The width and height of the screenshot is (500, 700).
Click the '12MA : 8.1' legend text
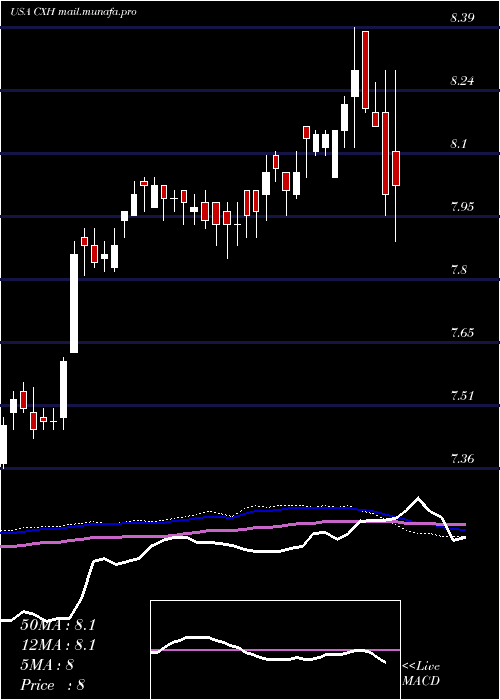tap(58, 645)
